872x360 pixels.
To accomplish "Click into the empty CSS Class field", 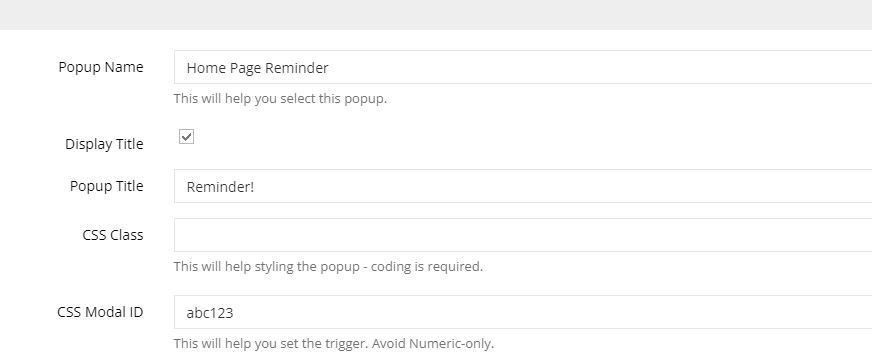I will (523, 235).
